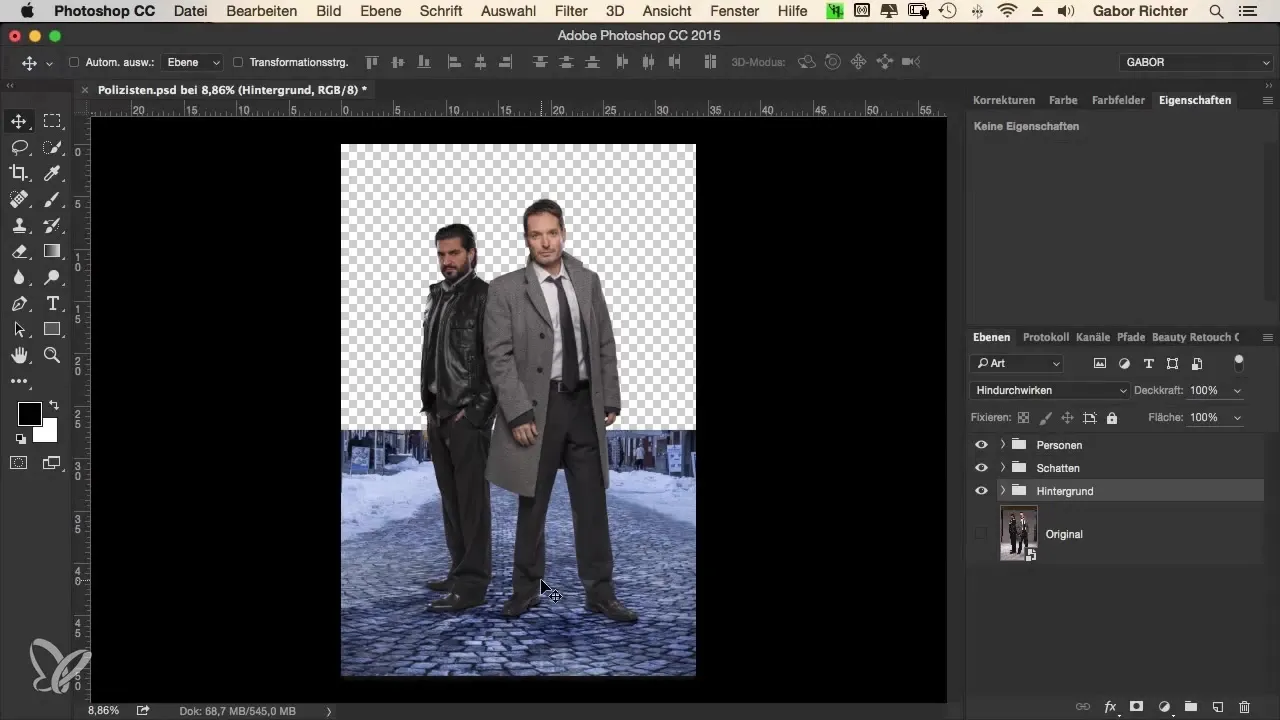Screen dimensions: 1280x720
Task: Open the Wi-Fi status menu
Action: (1007, 12)
